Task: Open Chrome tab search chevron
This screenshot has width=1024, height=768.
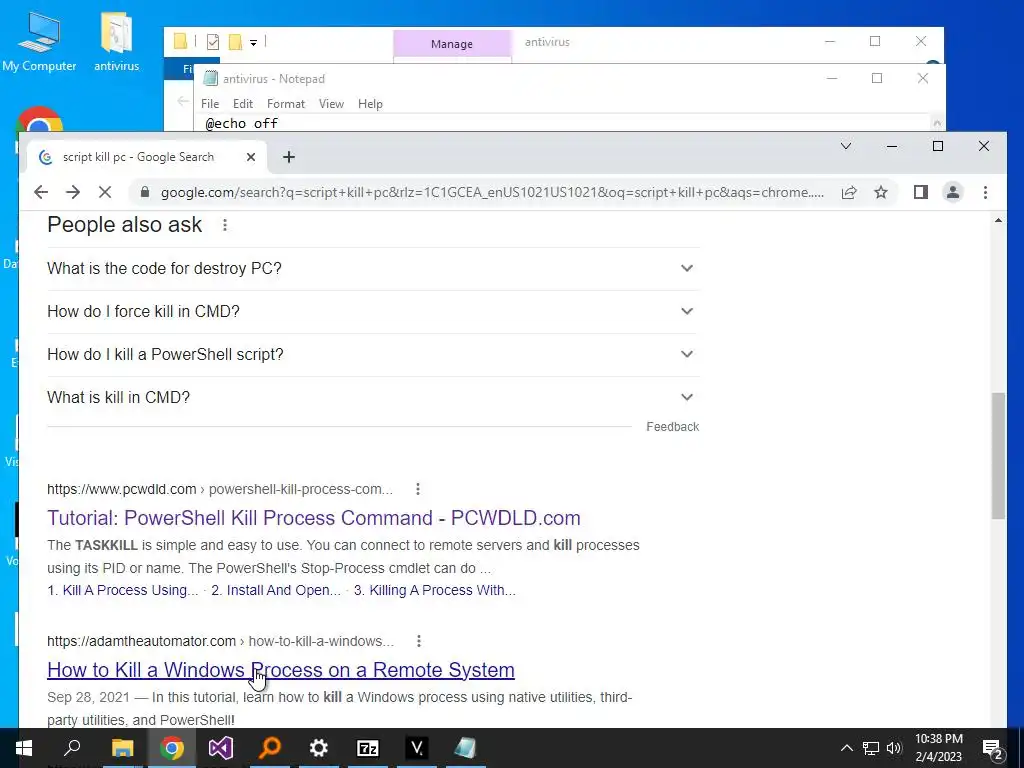Action: tap(846, 146)
